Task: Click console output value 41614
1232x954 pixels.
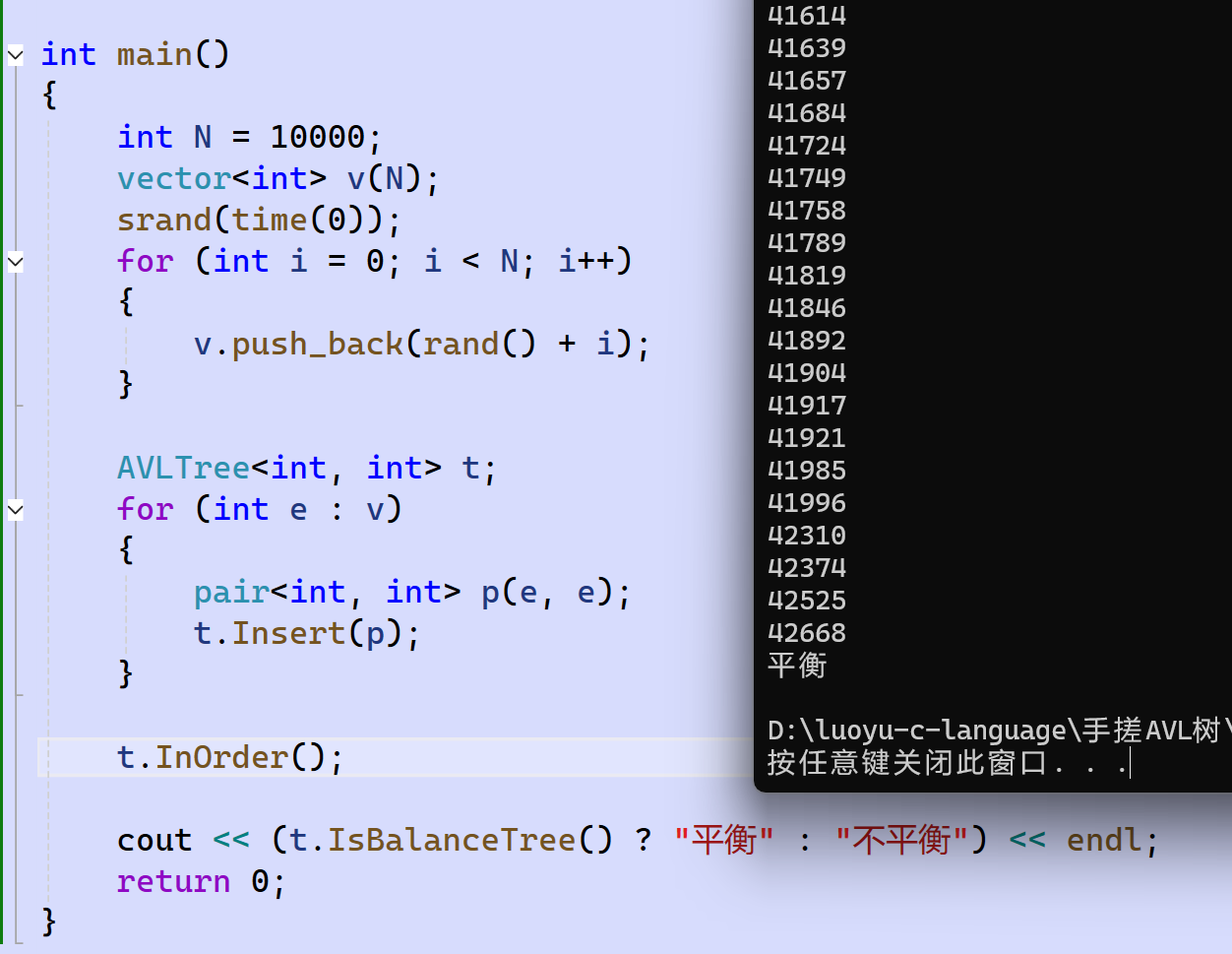Action: pos(807,16)
